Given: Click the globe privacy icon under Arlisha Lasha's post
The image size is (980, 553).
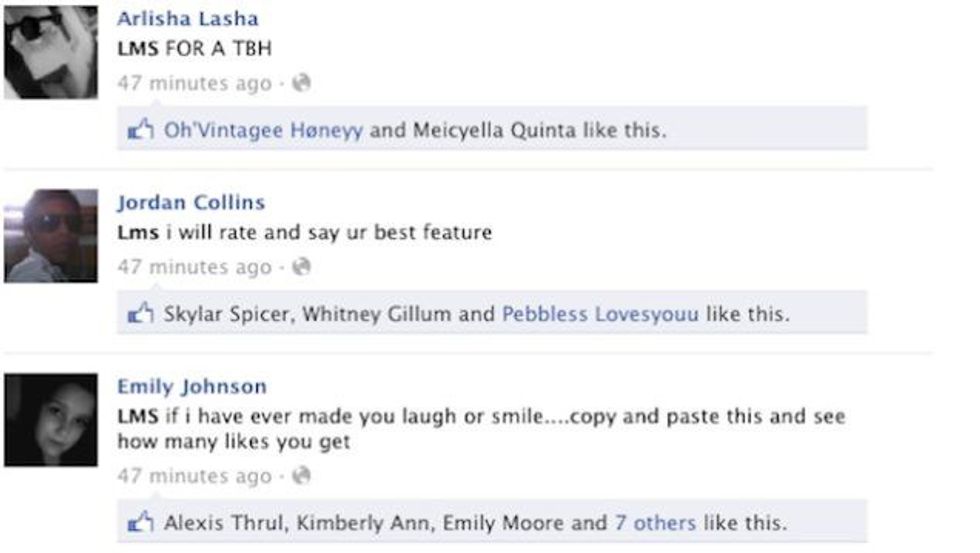Looking at the screenshot, I should pos(301,82).
